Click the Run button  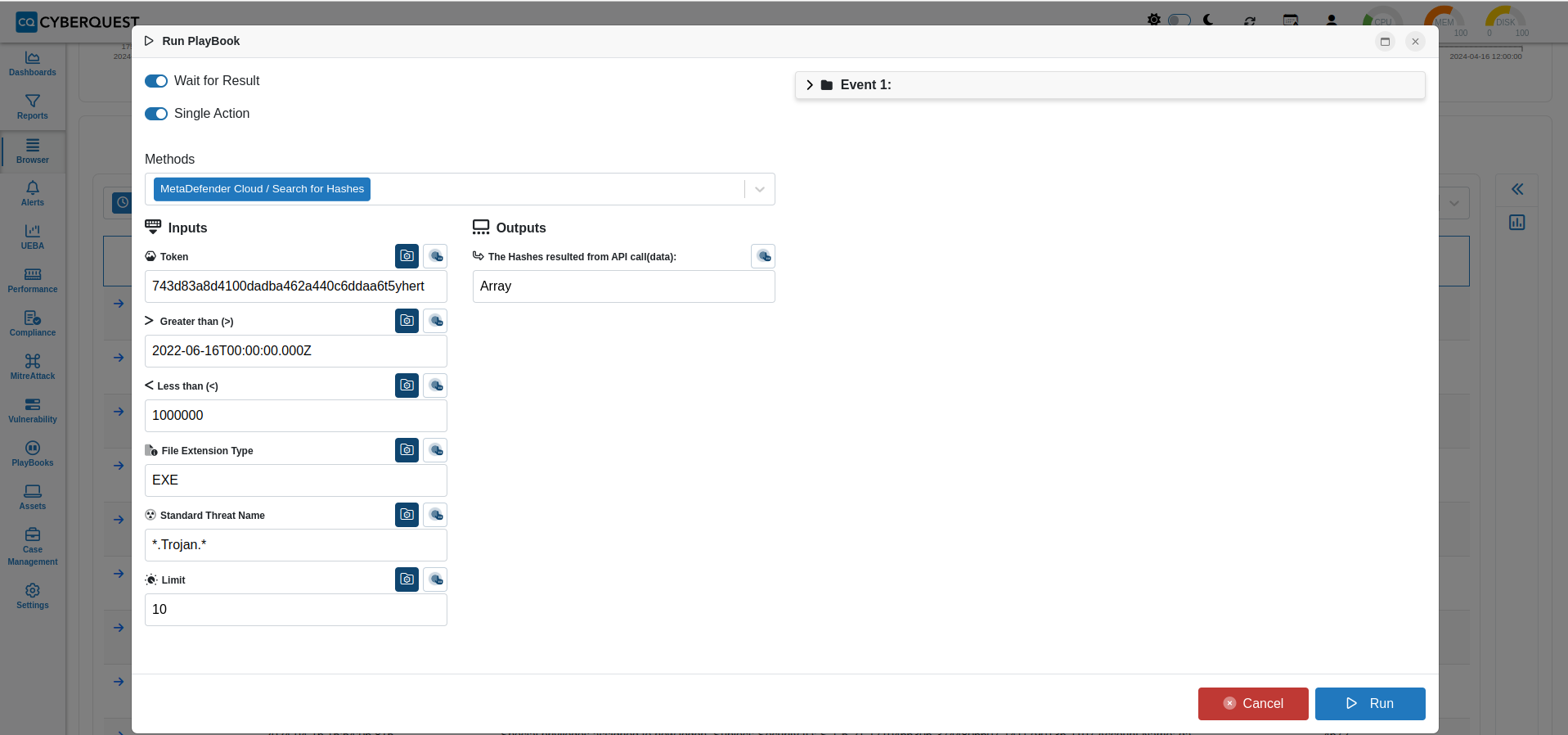(1370, 704)
